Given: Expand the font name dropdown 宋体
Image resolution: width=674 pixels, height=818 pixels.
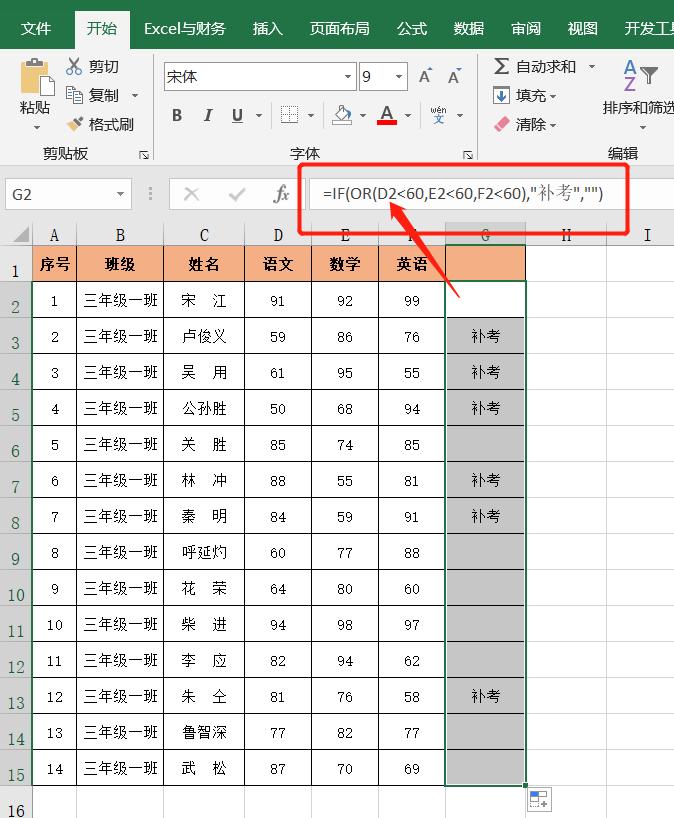Looking at the screenshot, I should 348,77.
